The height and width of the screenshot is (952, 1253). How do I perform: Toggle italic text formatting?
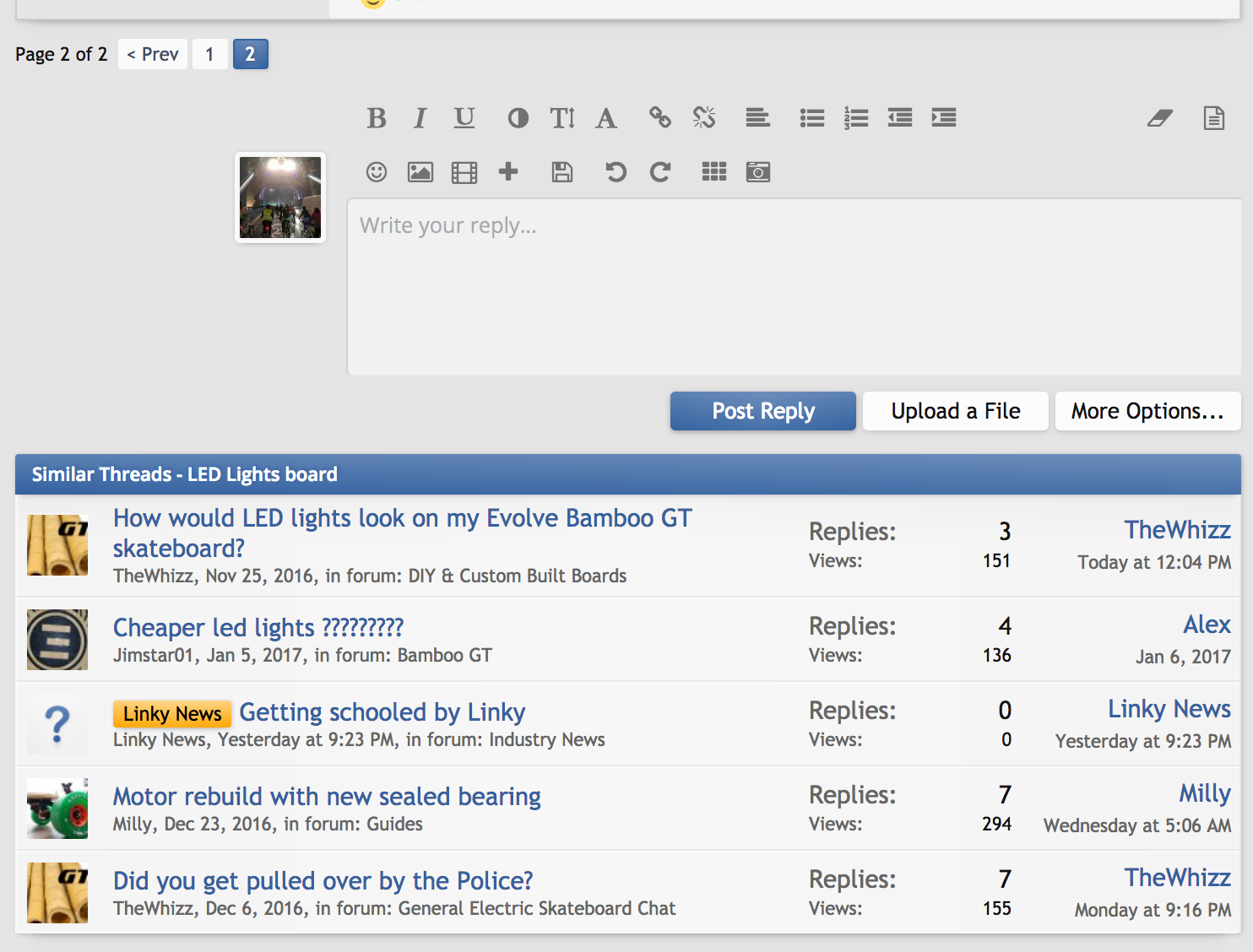coord(420,118)
